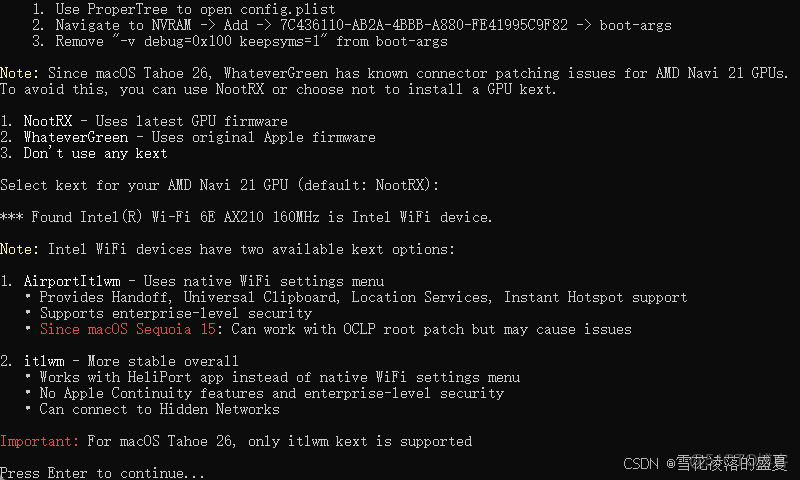800x480 pixels.
Task: Click the "Can connect to Hidden Networks" bullet
Action: coord(160,409)
